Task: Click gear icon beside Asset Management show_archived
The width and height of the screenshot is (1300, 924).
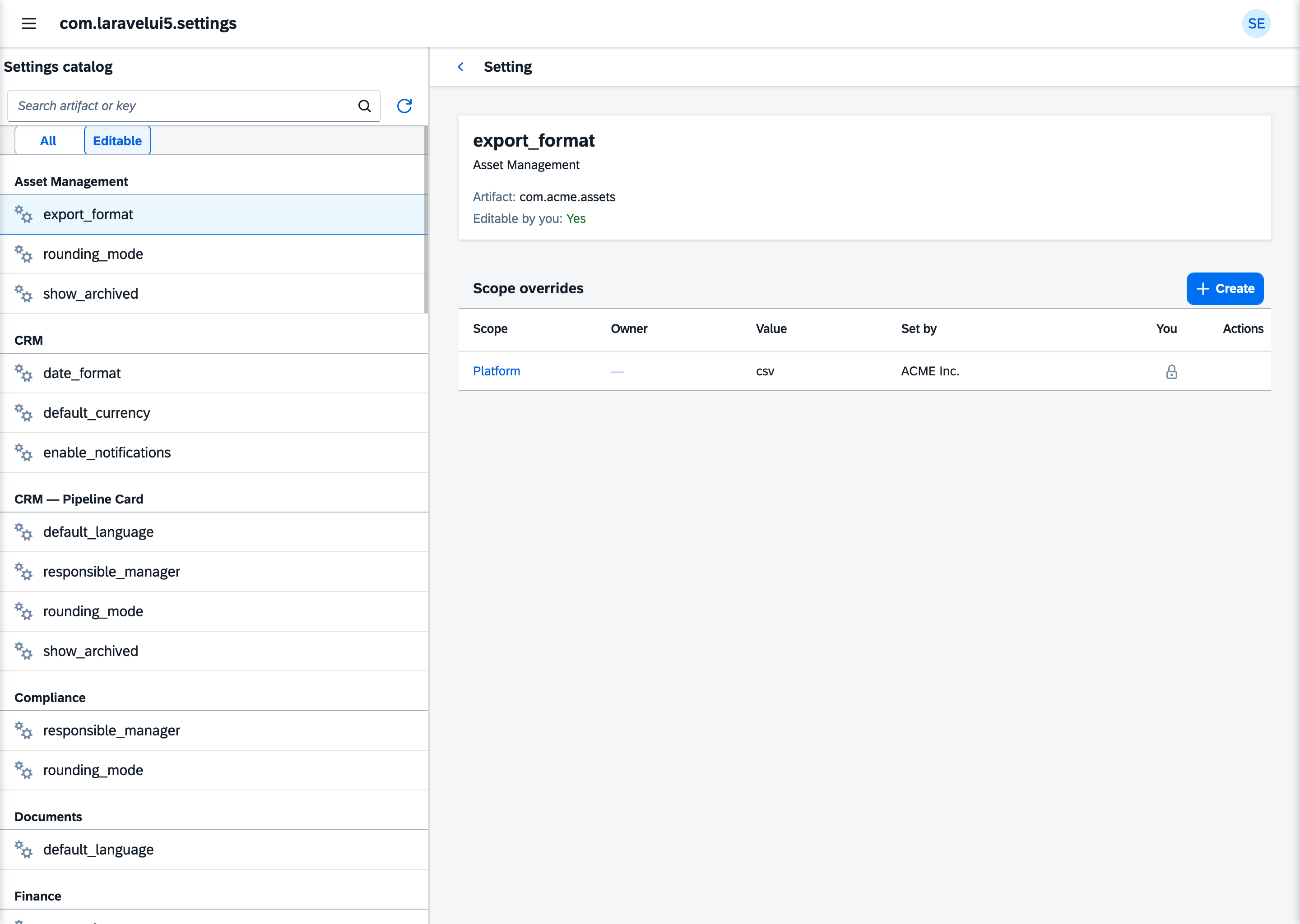Action: [23, 294]
